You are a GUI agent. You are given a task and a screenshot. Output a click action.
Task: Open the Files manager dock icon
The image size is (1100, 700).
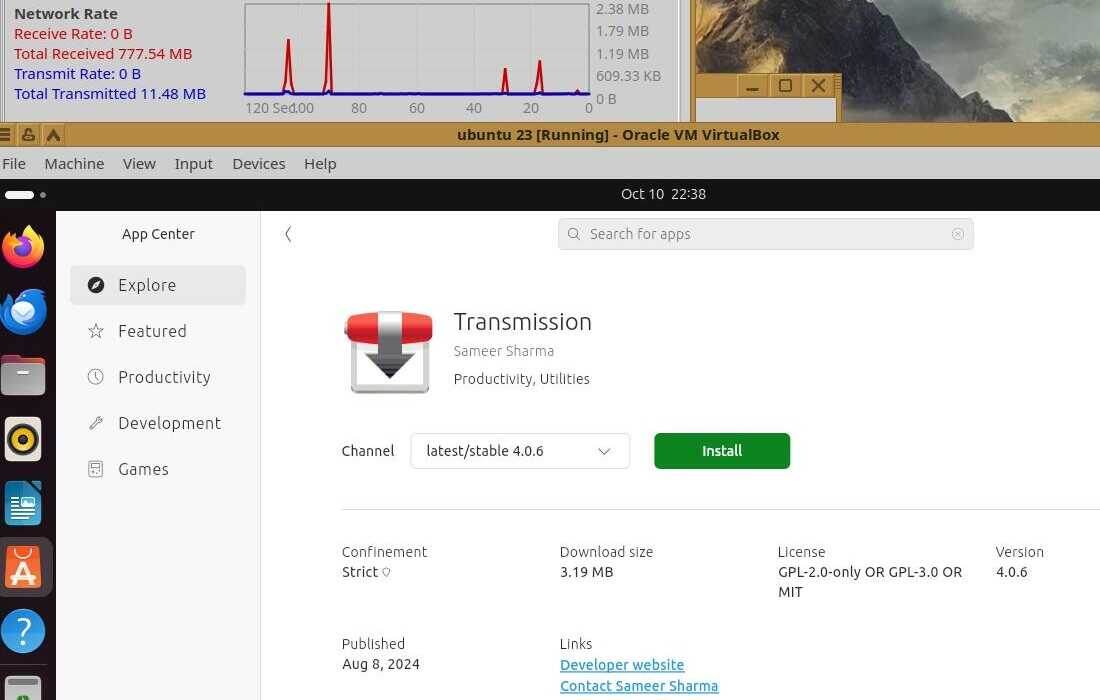[23, 375]
